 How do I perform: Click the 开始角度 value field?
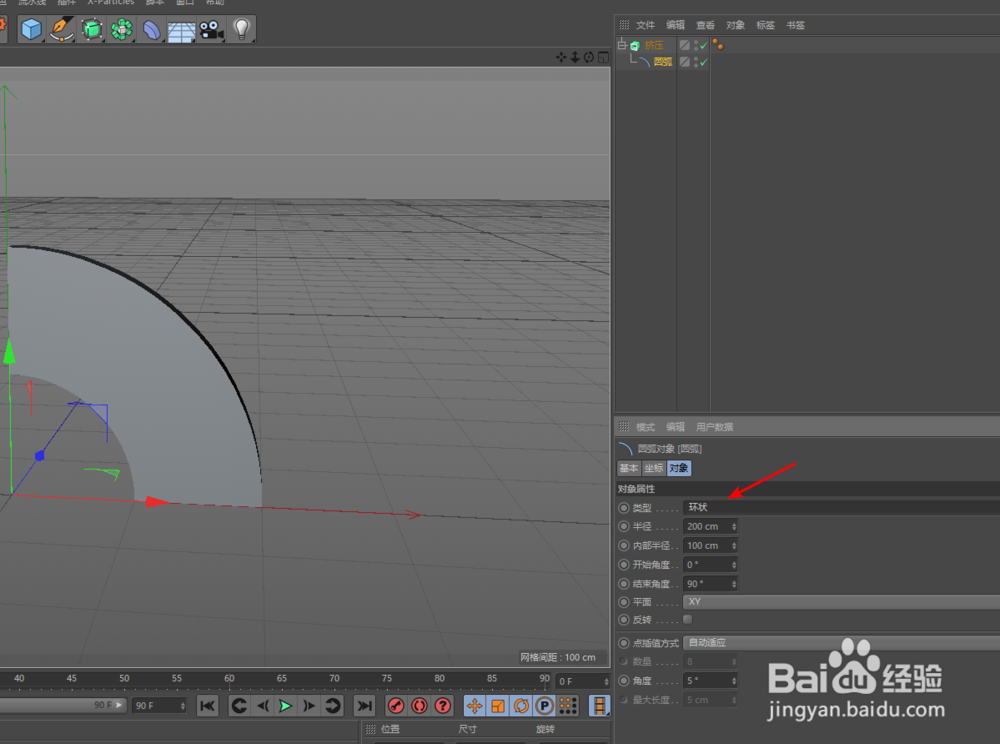click(707, 565)
